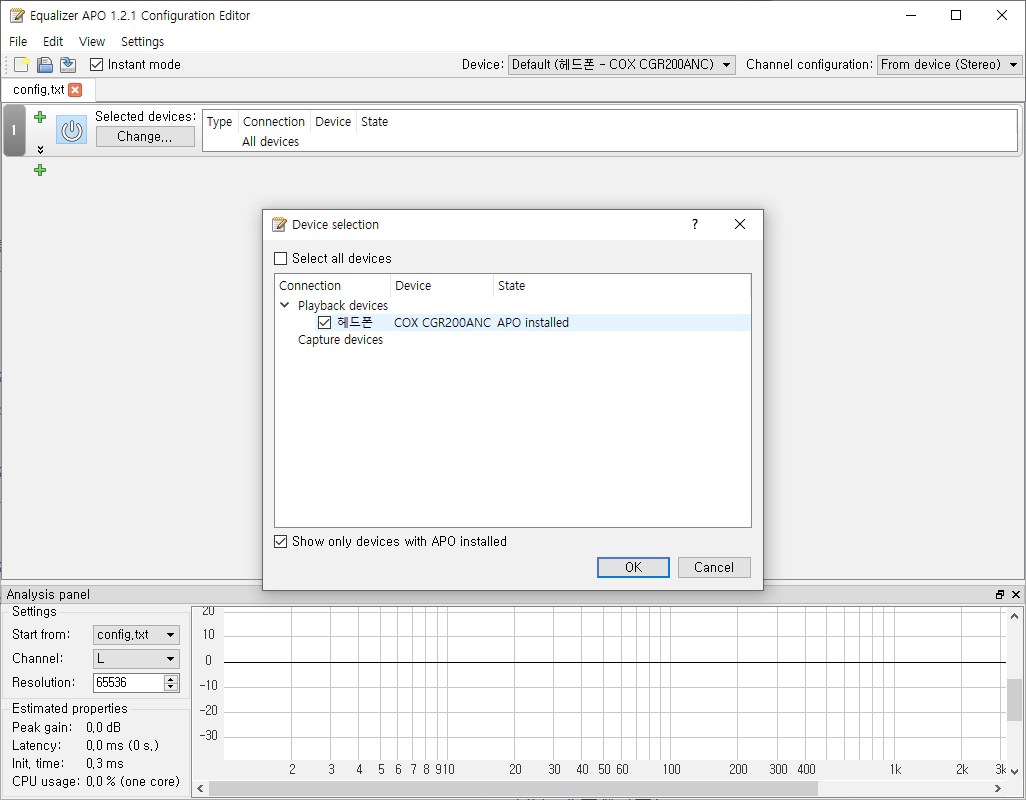Image resolution: width=1026 pixels, height=800 pixels.
Task: Click the graph scroll right arrow
Action: [998, 788]
